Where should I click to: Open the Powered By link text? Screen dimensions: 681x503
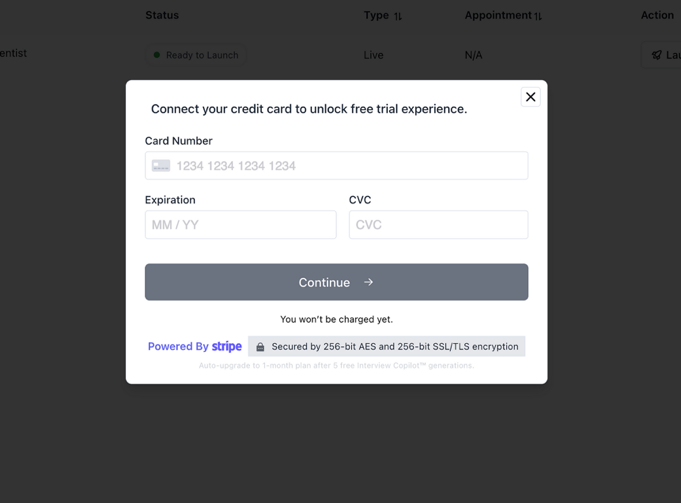(x=178, y=347)
